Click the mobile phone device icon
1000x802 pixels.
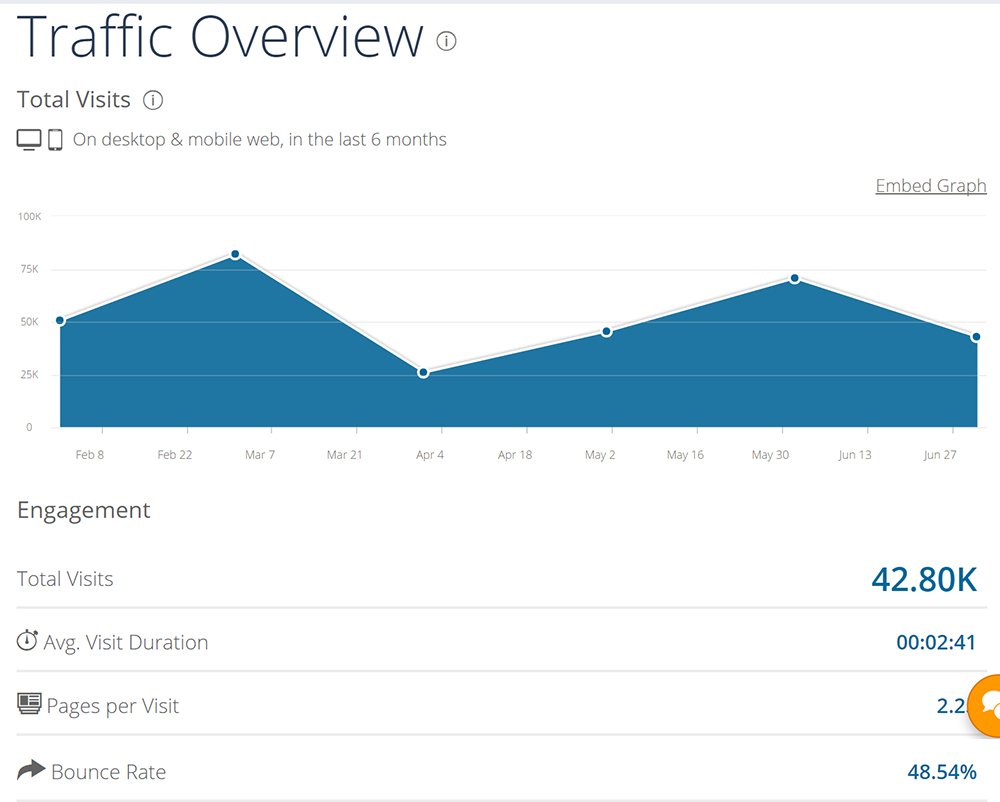(55, 140)
